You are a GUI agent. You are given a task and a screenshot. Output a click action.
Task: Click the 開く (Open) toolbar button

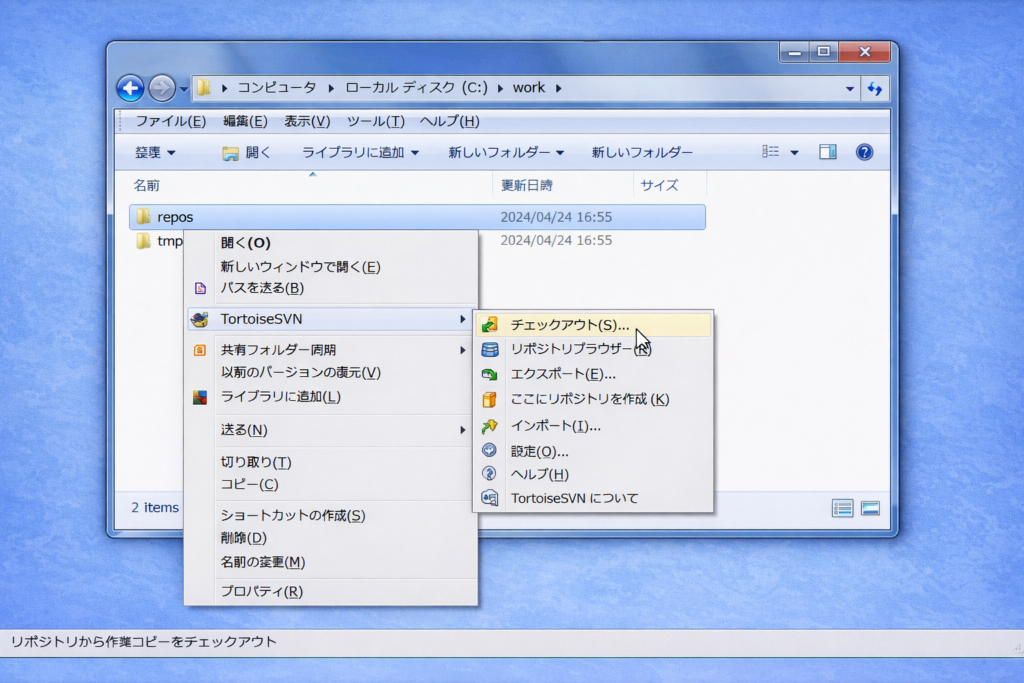(246, 152)
